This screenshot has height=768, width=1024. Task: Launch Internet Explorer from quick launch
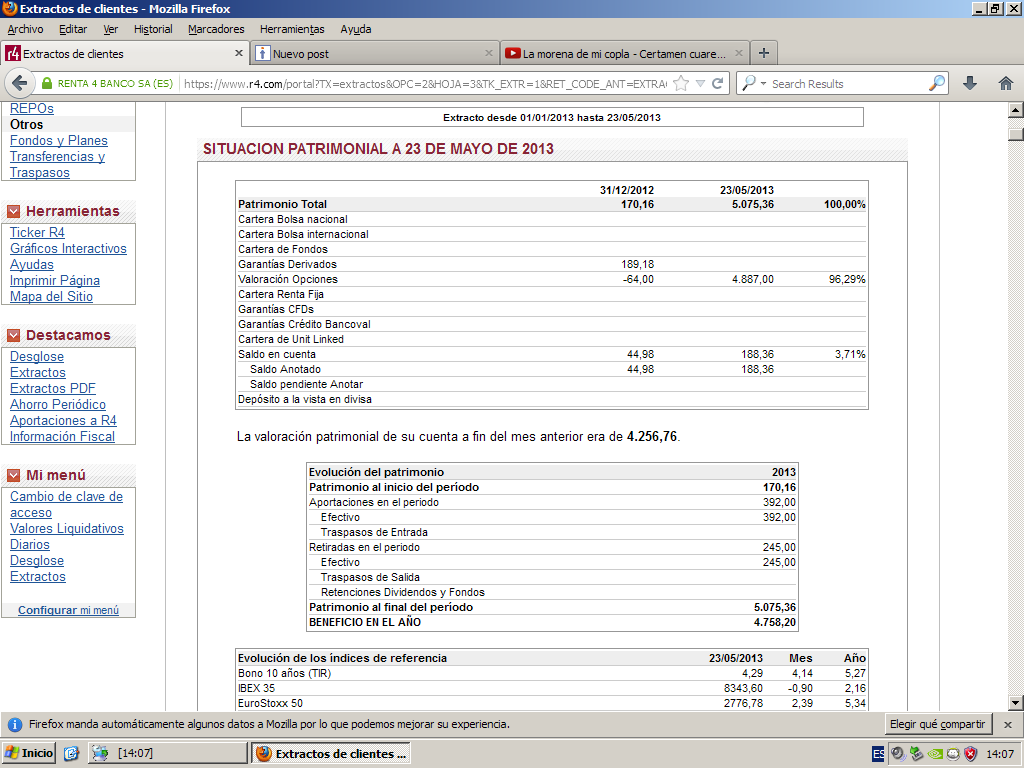71,754
